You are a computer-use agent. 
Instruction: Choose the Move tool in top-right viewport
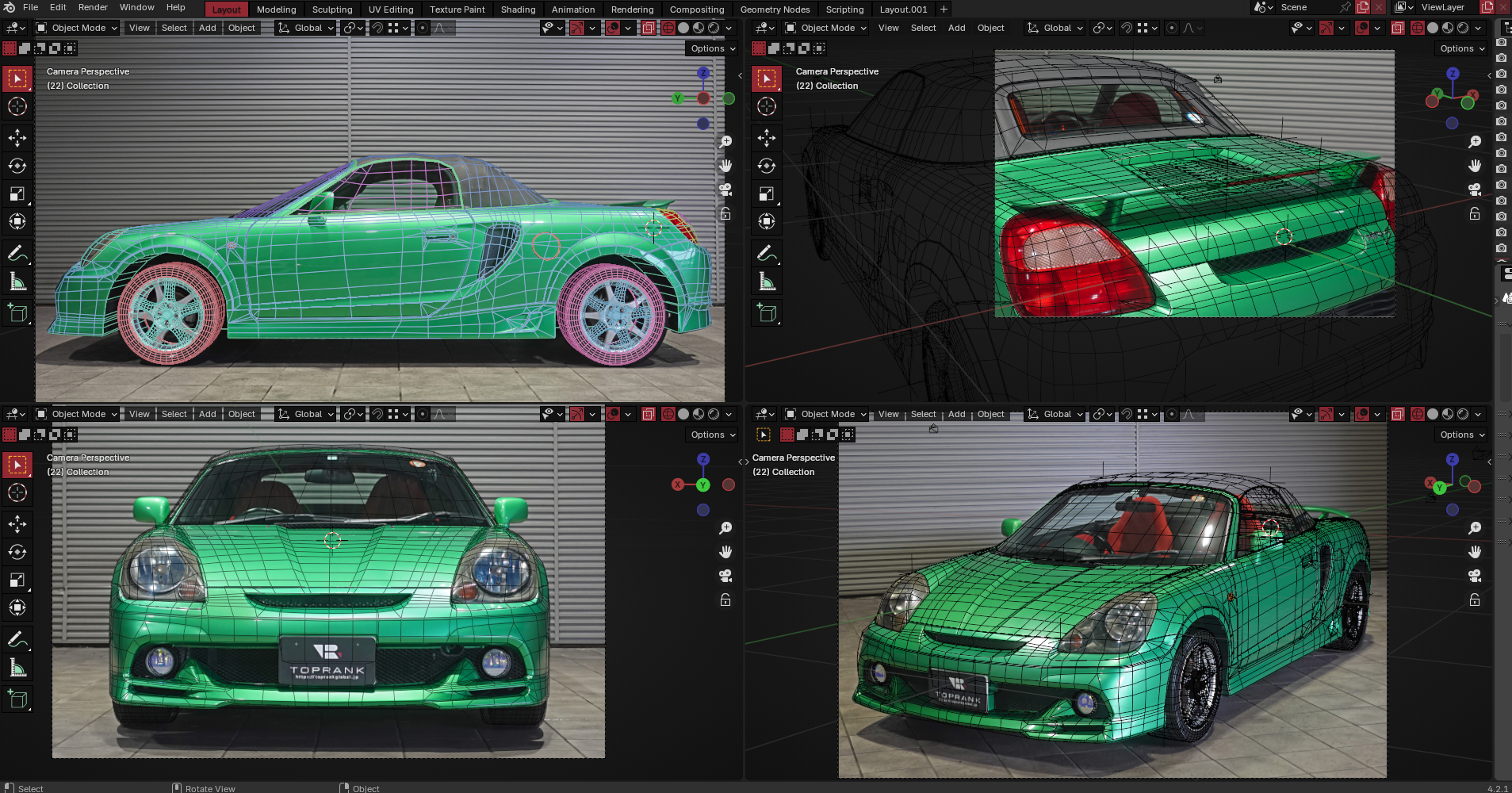point(767,138)
